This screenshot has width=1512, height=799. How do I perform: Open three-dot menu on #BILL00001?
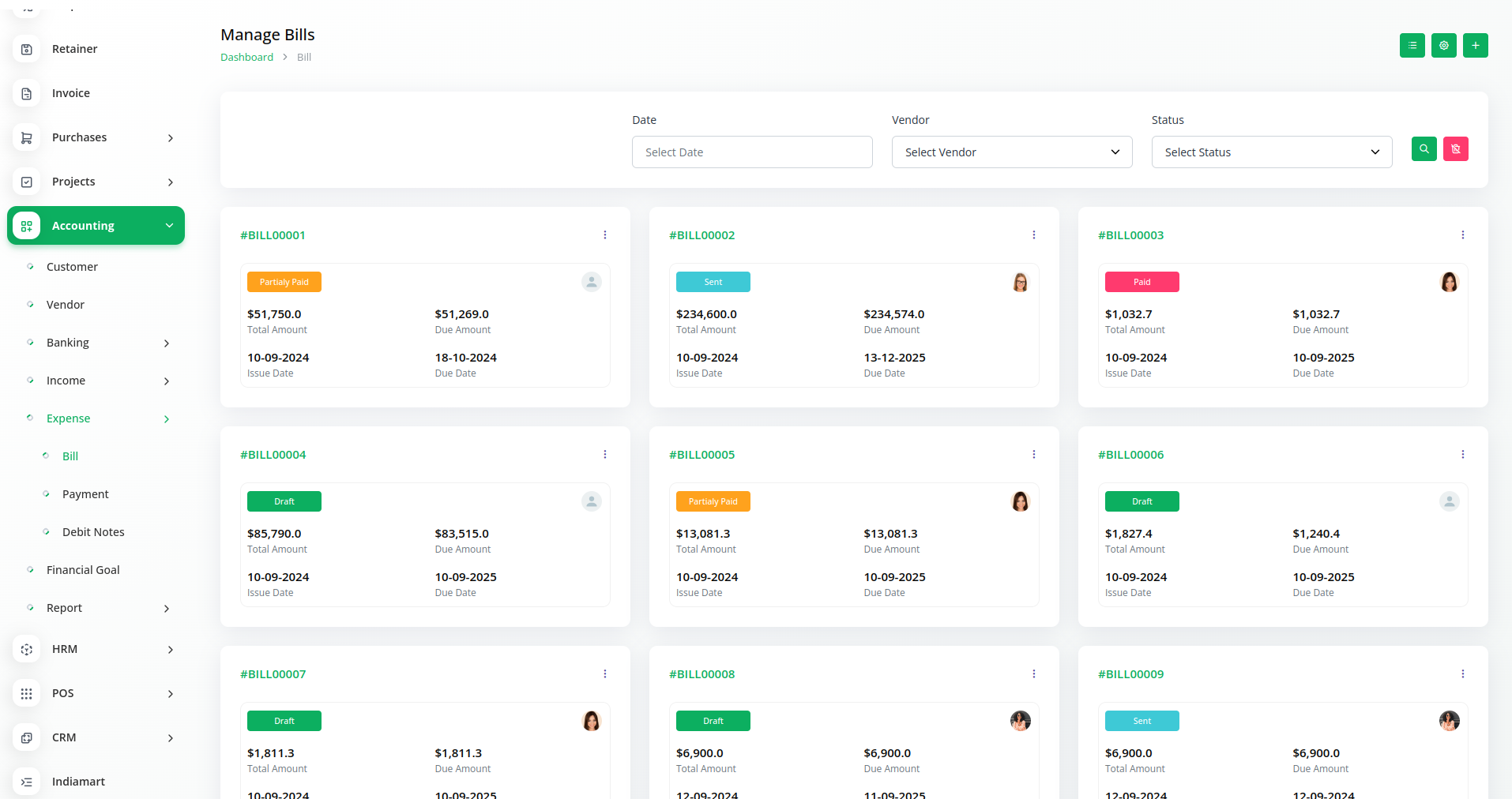click(605, 235)
